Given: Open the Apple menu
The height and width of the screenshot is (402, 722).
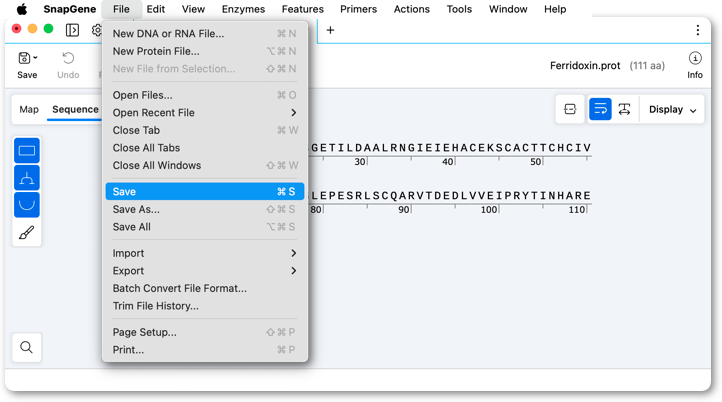Looking at the screenshot, I should pyautogui.click(x=22, y=9).
